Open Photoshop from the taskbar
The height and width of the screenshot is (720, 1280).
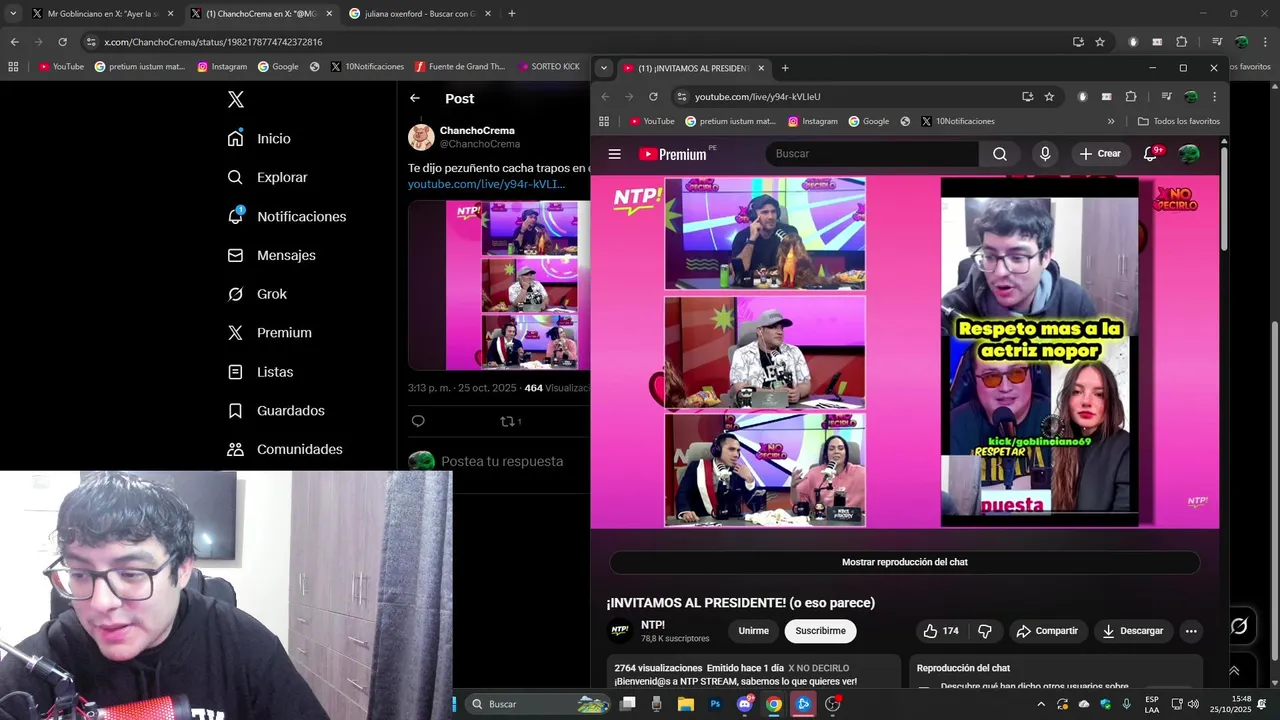click(715, 704)
